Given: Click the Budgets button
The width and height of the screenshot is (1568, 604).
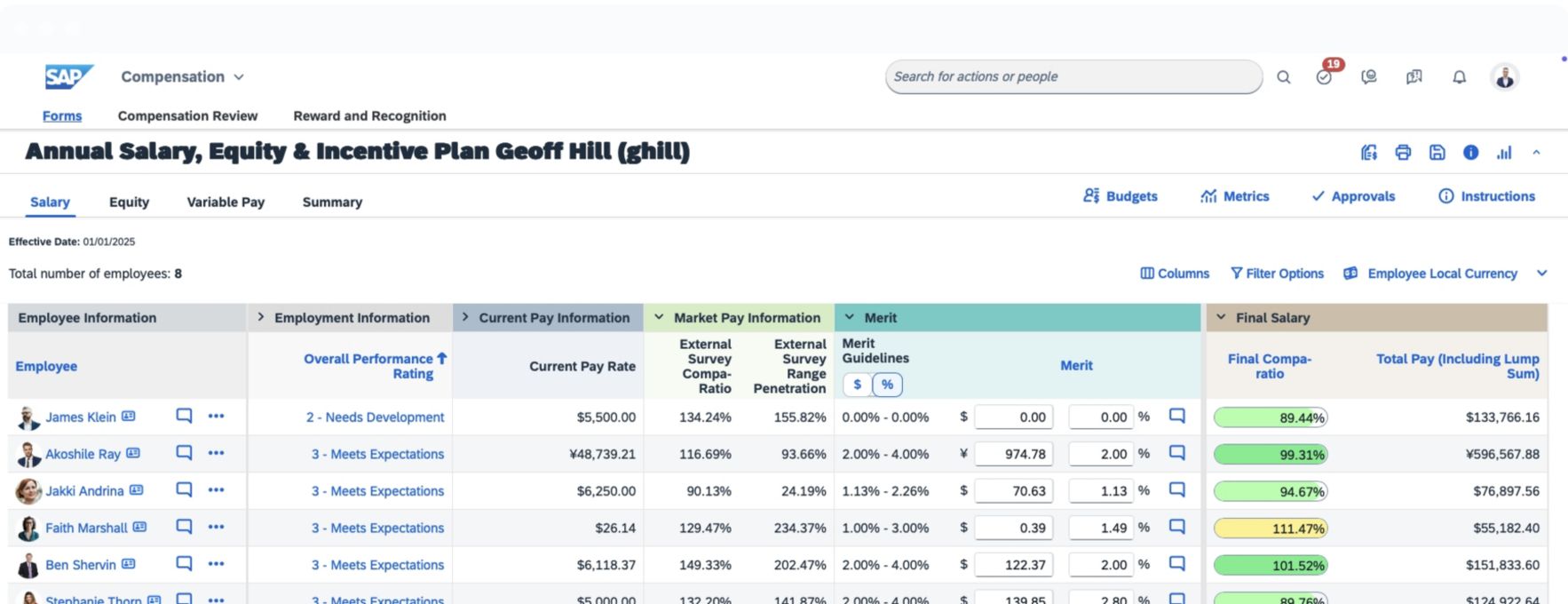Looking at the screenshot, I should coord(1121,196).
